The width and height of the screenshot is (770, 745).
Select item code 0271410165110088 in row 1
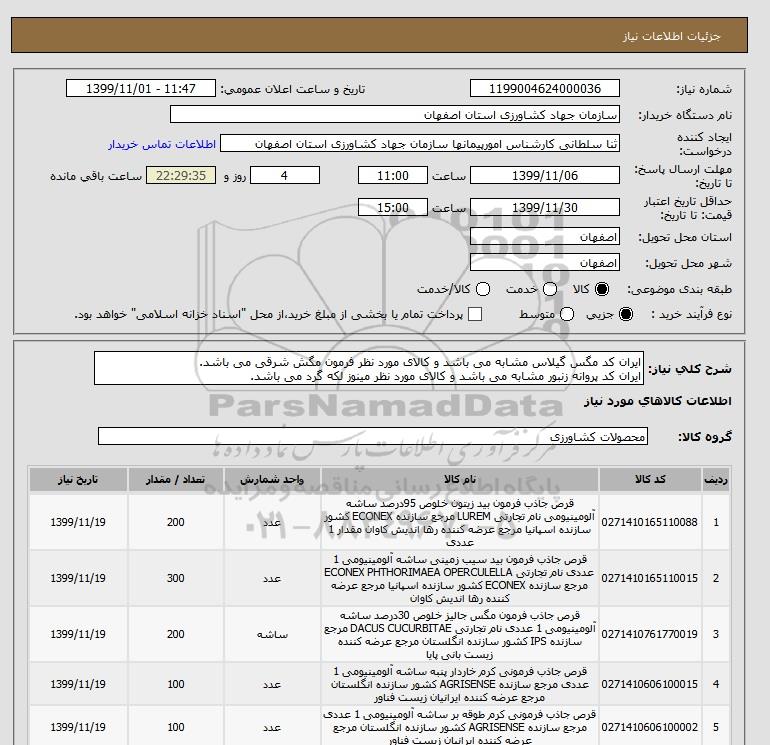(649, 522)
